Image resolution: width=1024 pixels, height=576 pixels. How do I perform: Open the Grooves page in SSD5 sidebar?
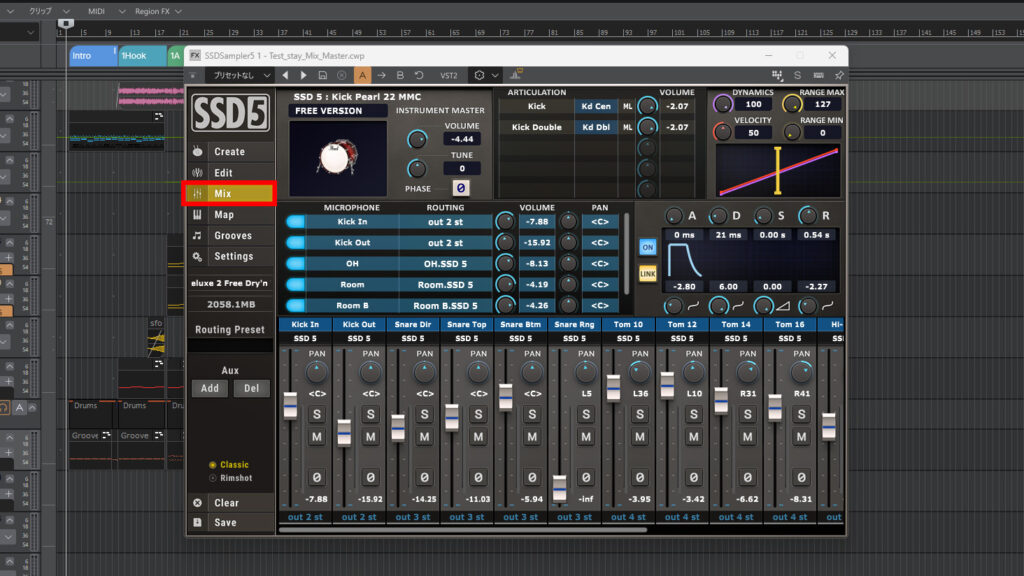[230, 236]
